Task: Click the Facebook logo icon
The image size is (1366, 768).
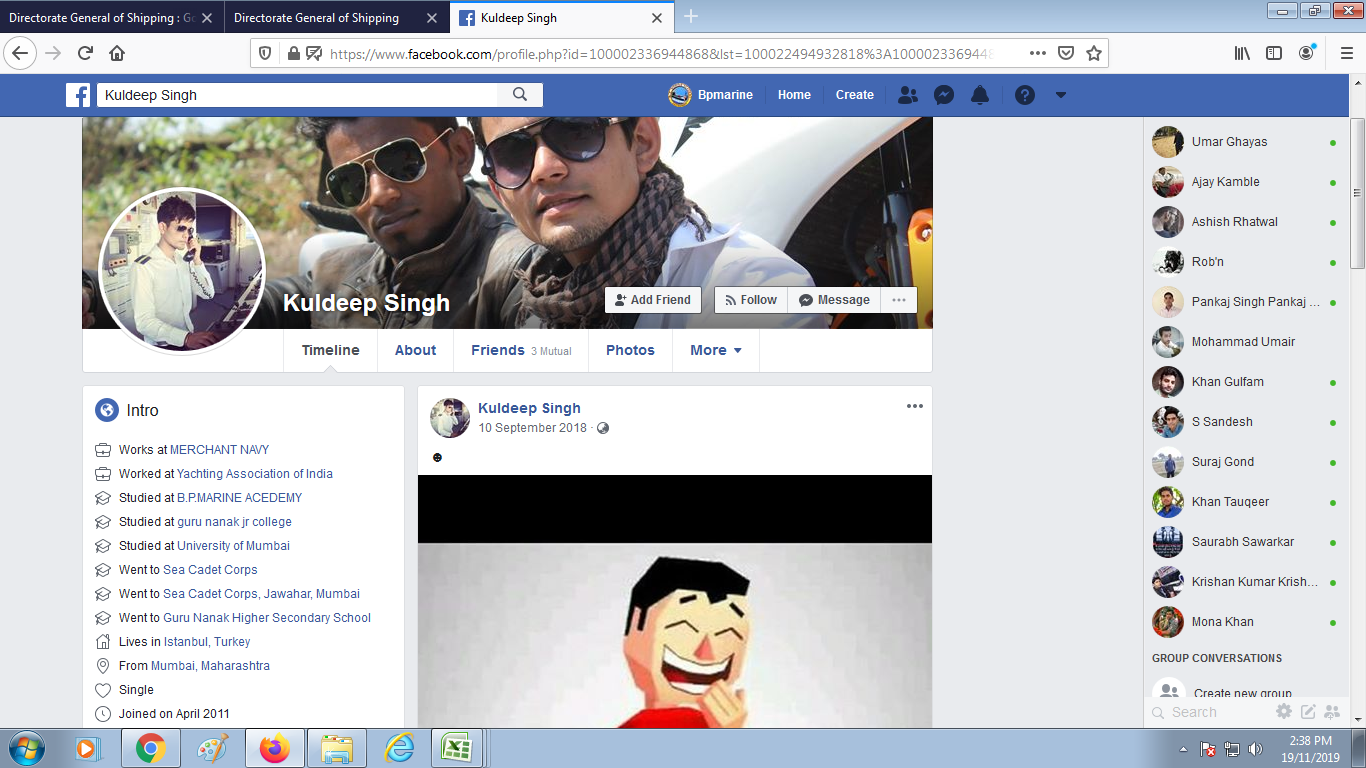Action: 78,95
